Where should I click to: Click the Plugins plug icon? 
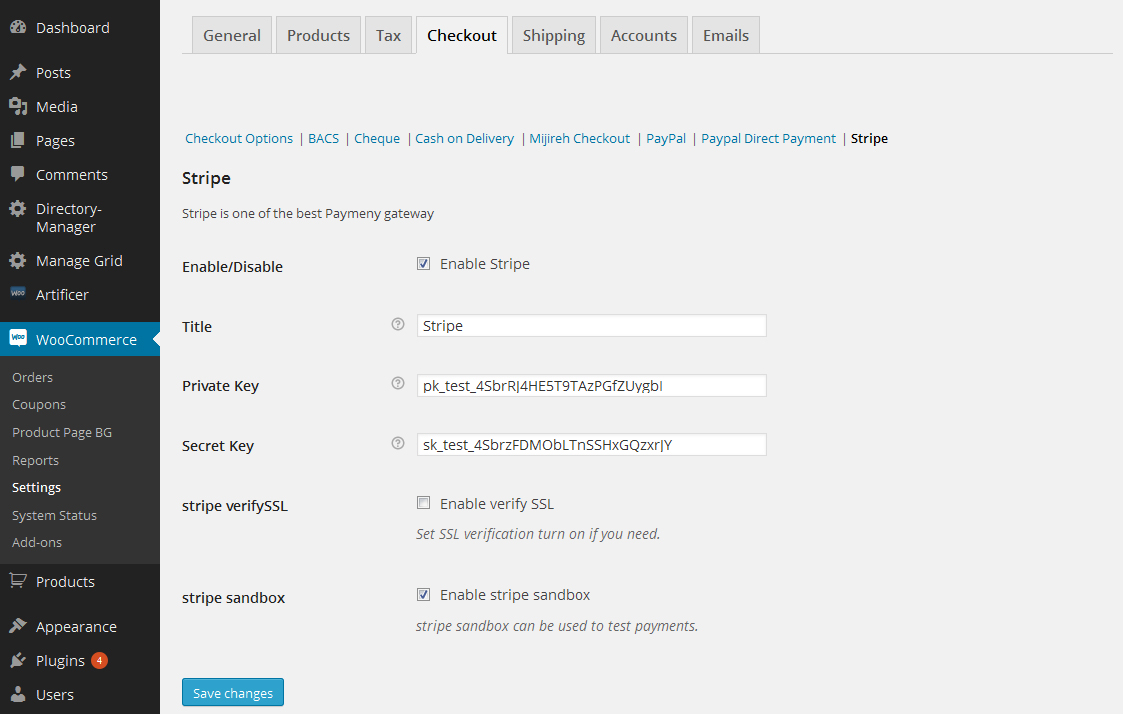click(x=18, y=660)
